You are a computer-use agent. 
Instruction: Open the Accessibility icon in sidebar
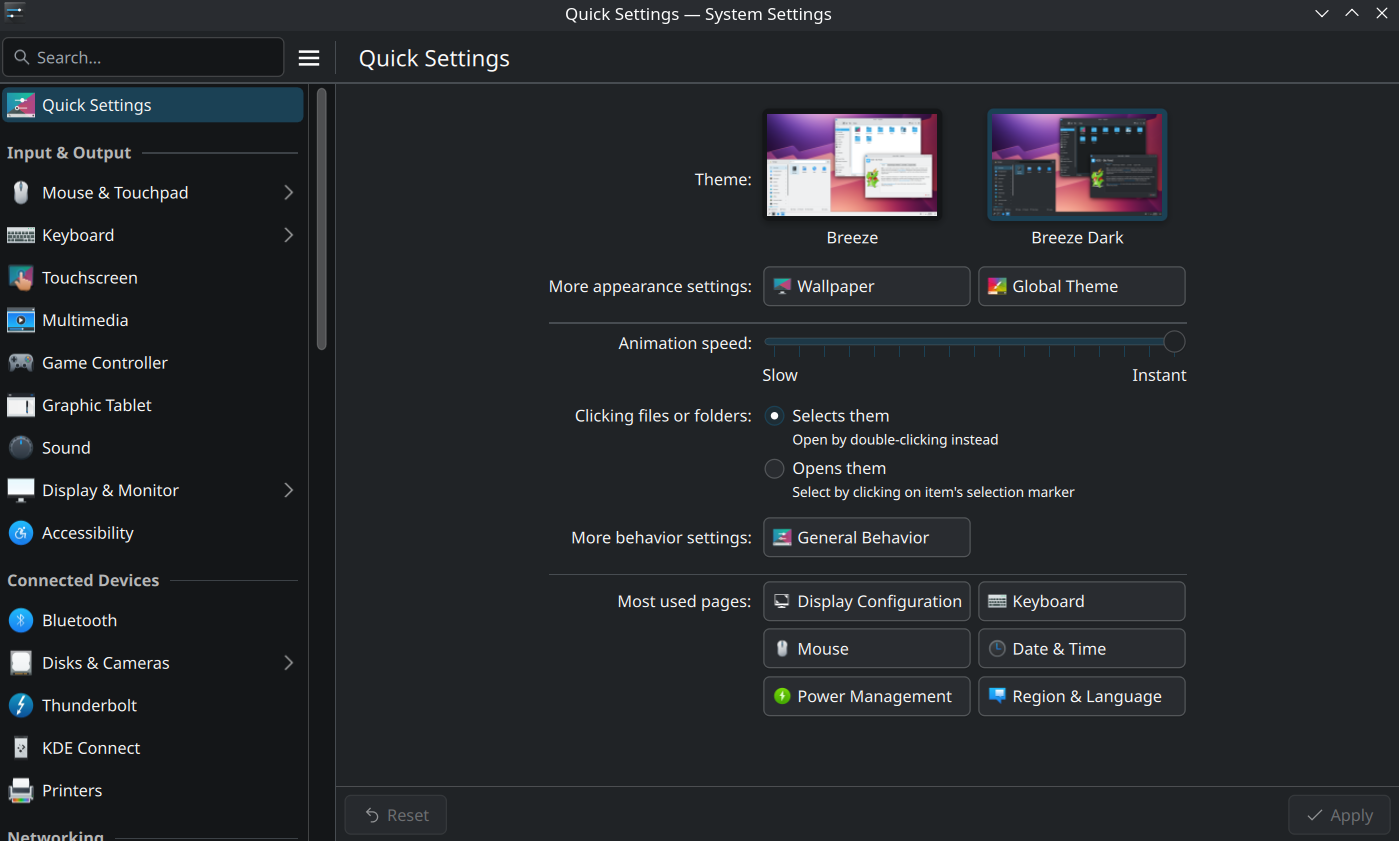21,533
